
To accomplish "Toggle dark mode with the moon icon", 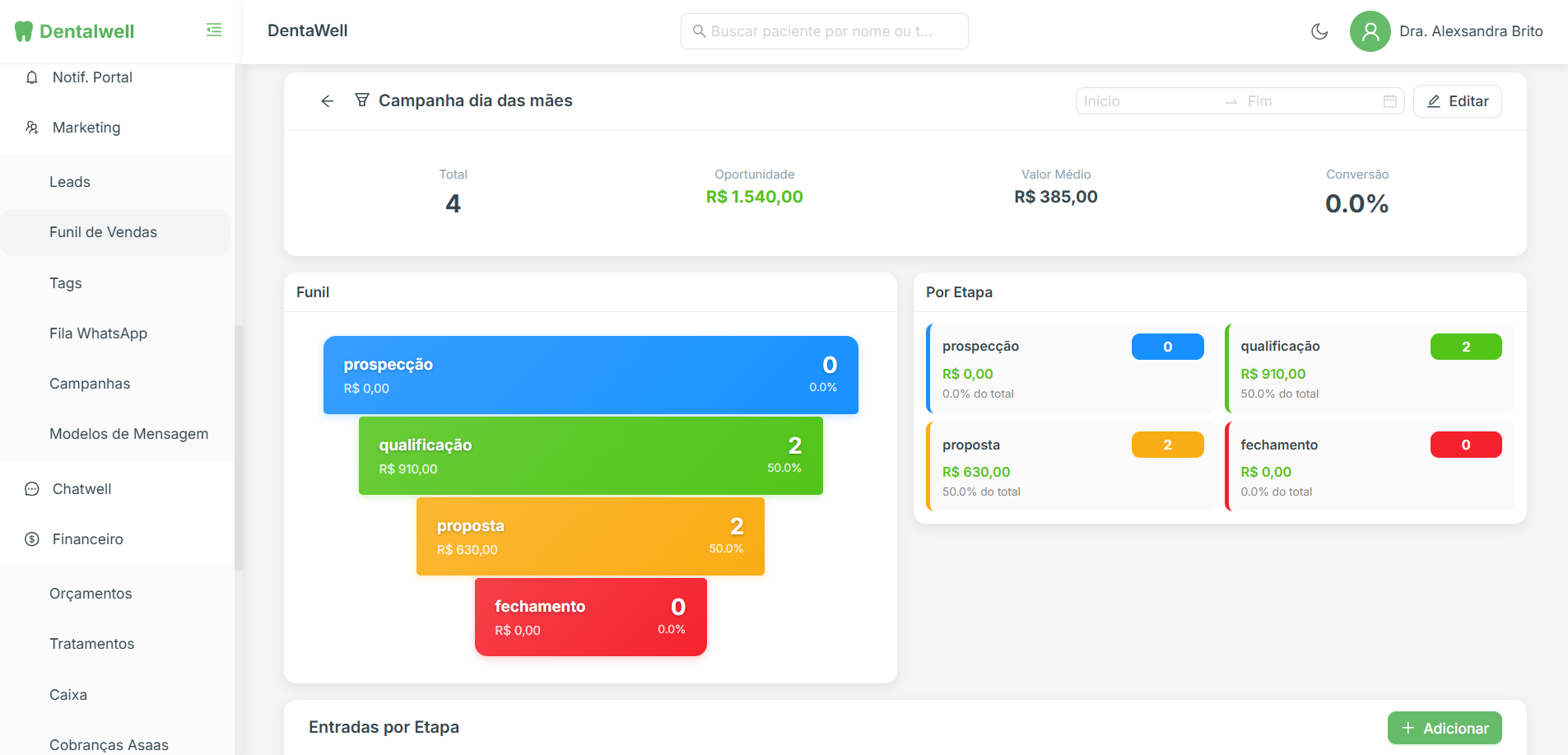I will (x=1319, y=31).
